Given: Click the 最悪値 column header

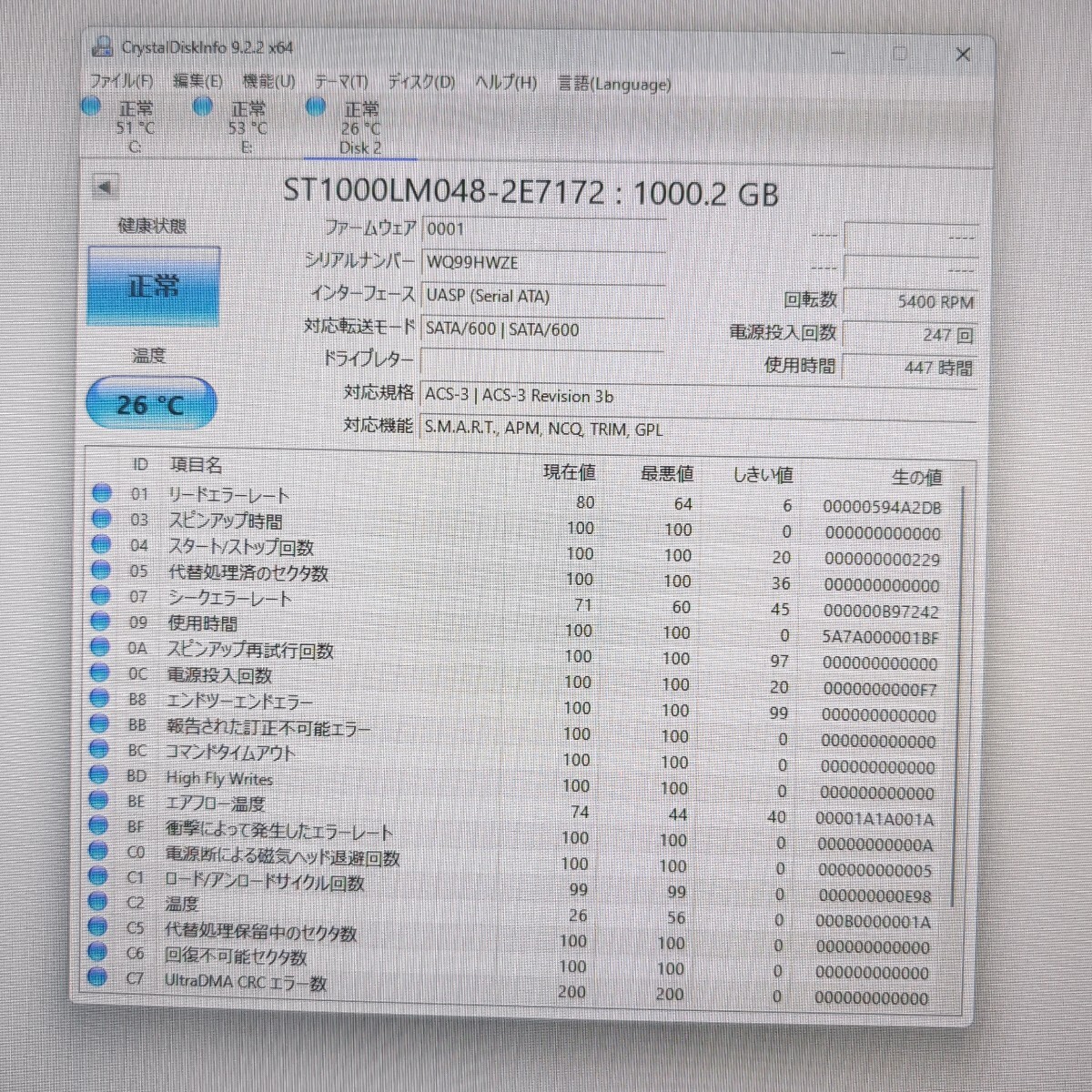Looking at the screenshot, I should pyautogui.click(x=666, y=473).
